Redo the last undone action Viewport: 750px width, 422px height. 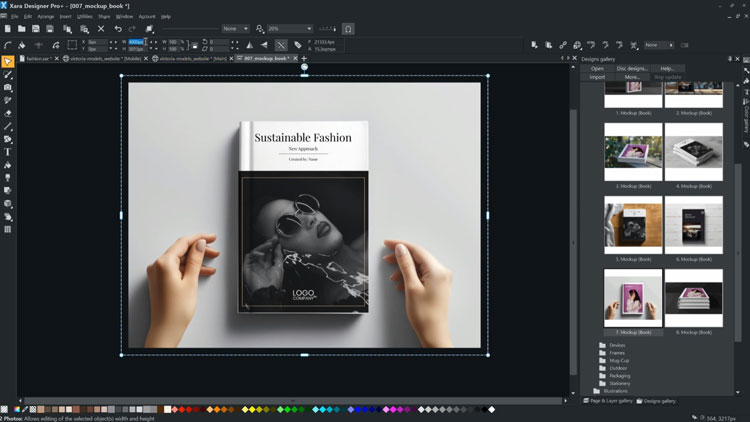click(132, 29)
